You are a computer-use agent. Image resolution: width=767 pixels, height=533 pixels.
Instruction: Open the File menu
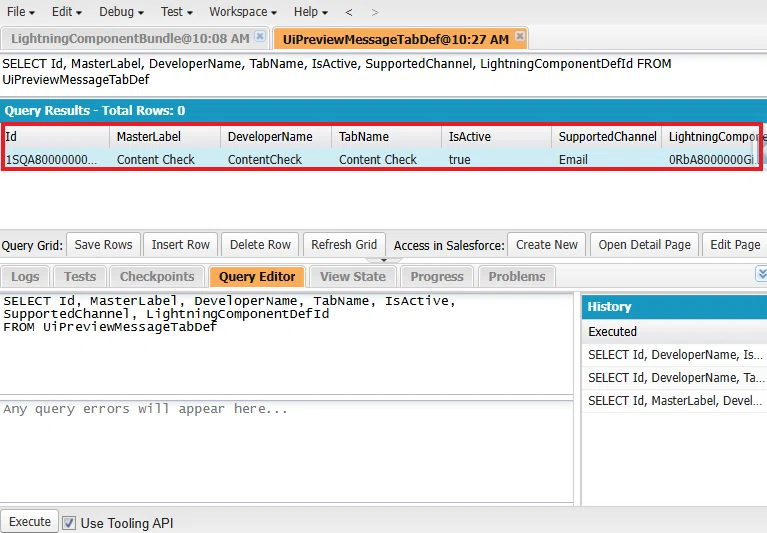click(x=21, y=12)
